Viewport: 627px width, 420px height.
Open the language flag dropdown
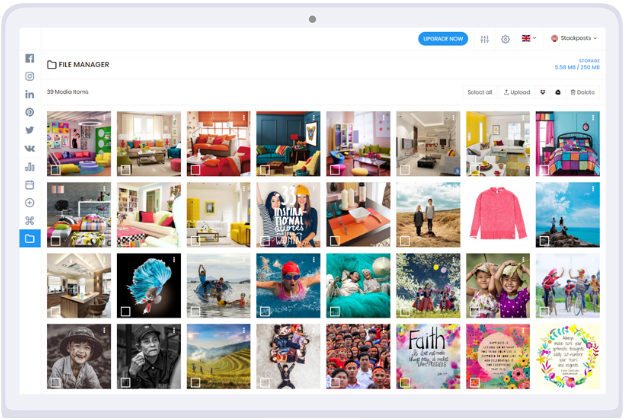click(x=529, y=38)
